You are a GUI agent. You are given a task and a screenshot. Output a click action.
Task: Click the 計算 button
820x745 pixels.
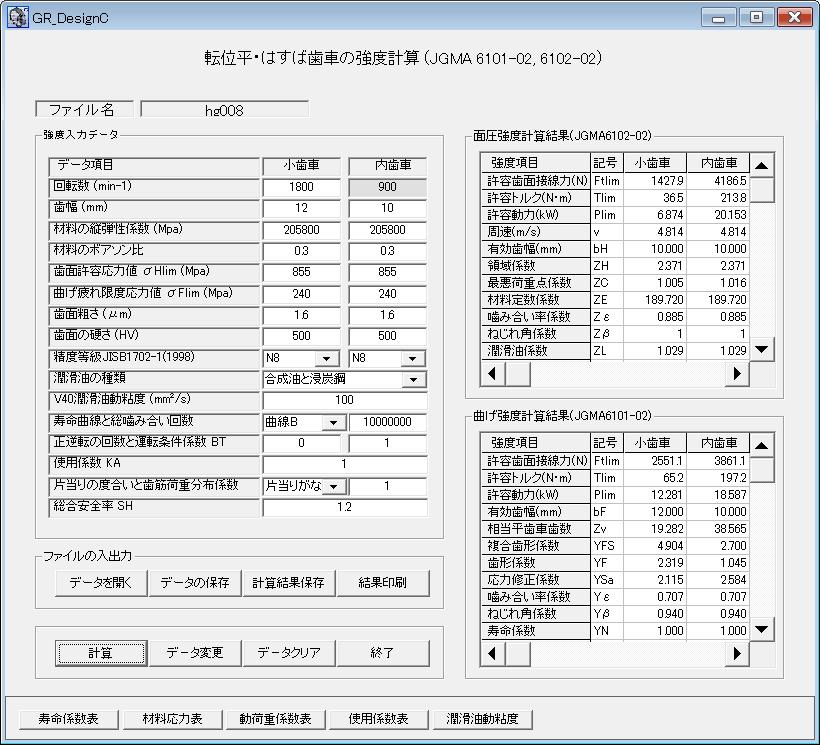99,653
